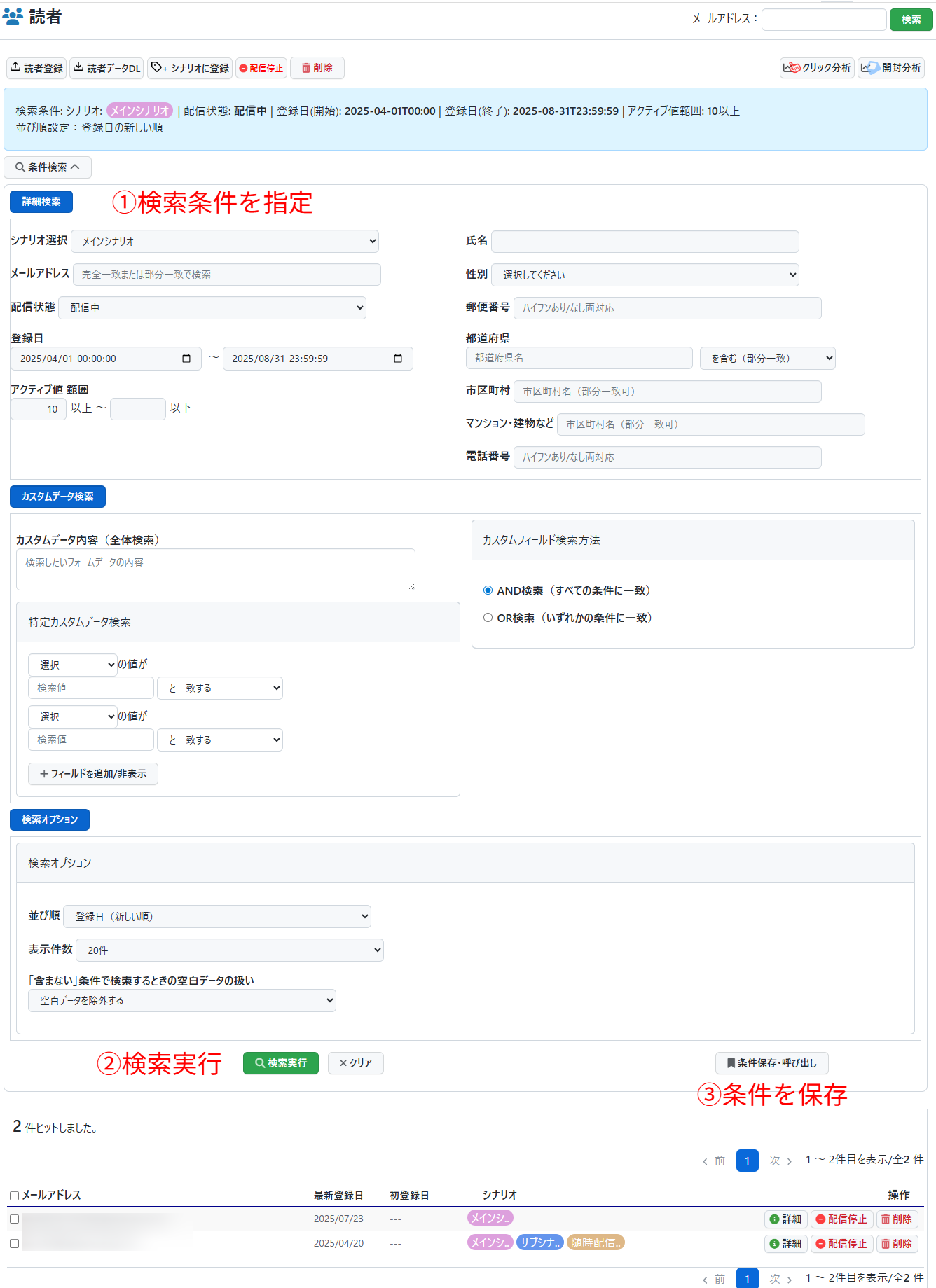This screenshot has height=1288, width=936.
Task: Collapse the 条件検索 panel toggle
Action: coord(48,167)
